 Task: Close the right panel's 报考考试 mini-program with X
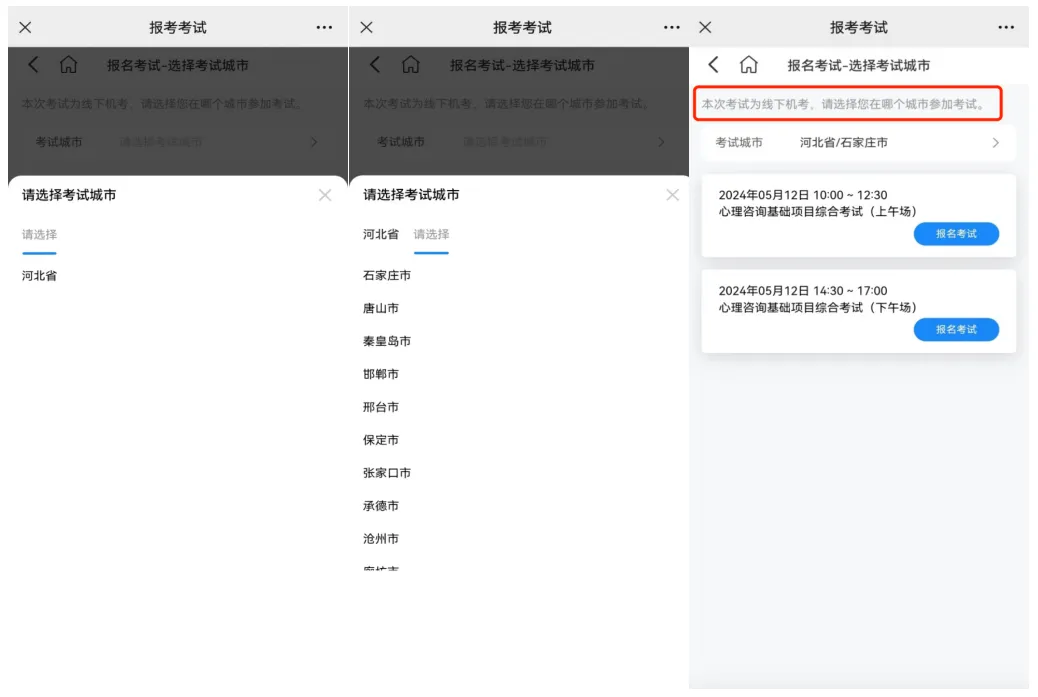[x=705, y=27]
